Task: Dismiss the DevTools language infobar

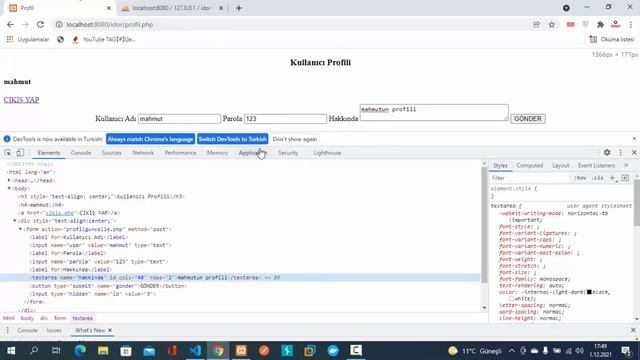Action: coord(634,139)
